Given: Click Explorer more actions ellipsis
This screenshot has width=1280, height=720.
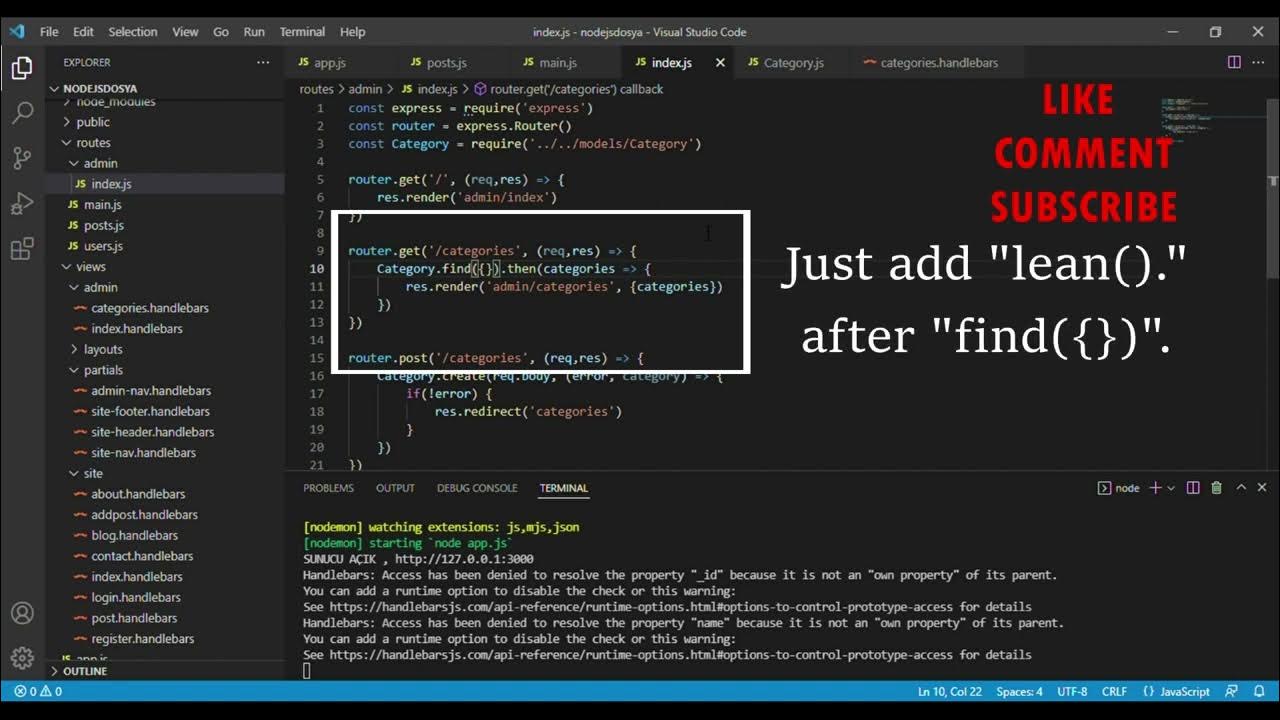Looking at the screenshot, I should pos(263,62).
